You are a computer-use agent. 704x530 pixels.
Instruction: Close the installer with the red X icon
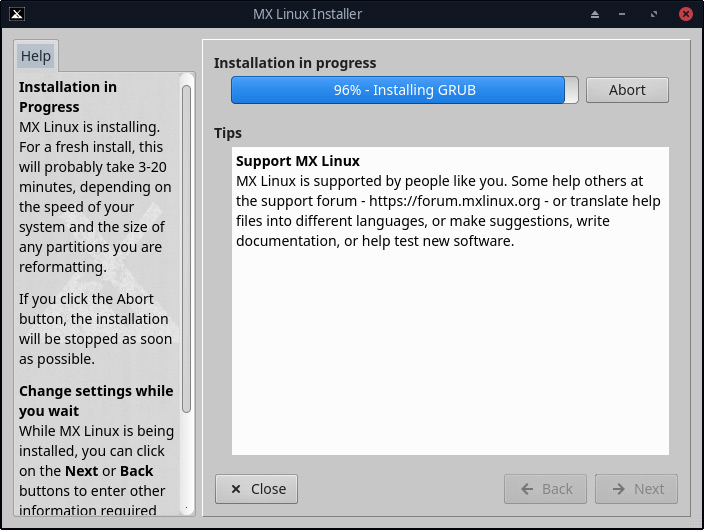686,14
